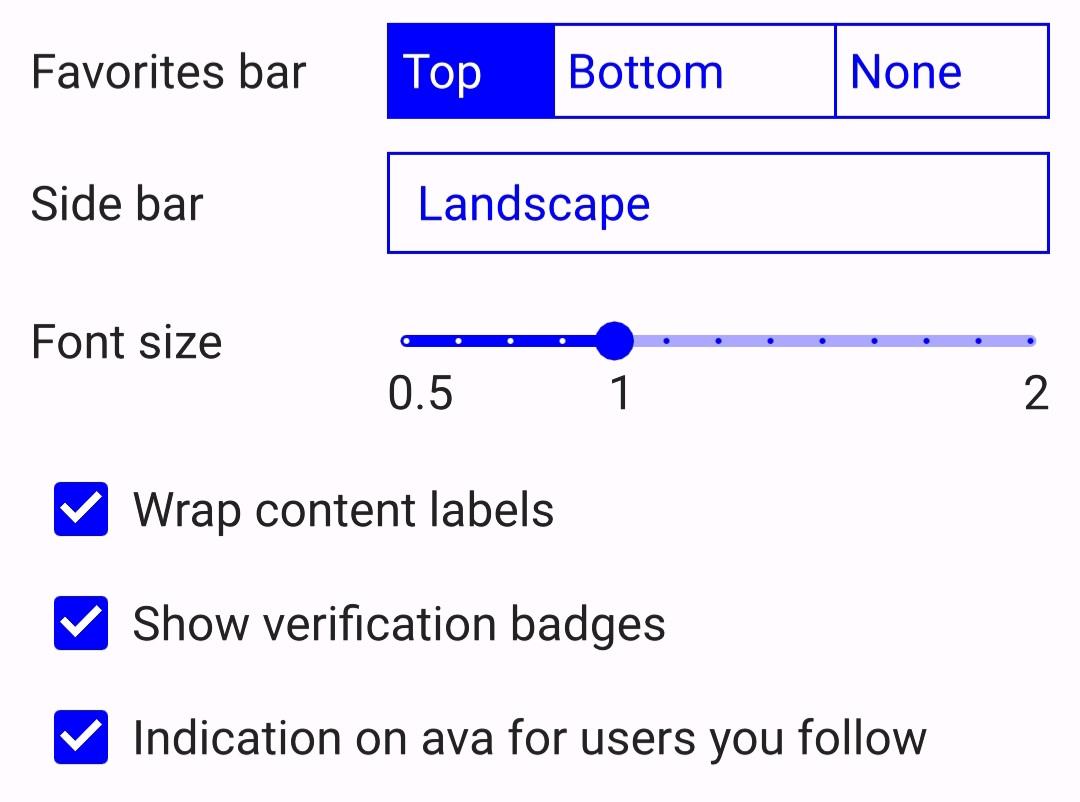This screenshot has width=1080, height=802.
Task: Click the "Show verification badges" text
Action: [399, 624]
